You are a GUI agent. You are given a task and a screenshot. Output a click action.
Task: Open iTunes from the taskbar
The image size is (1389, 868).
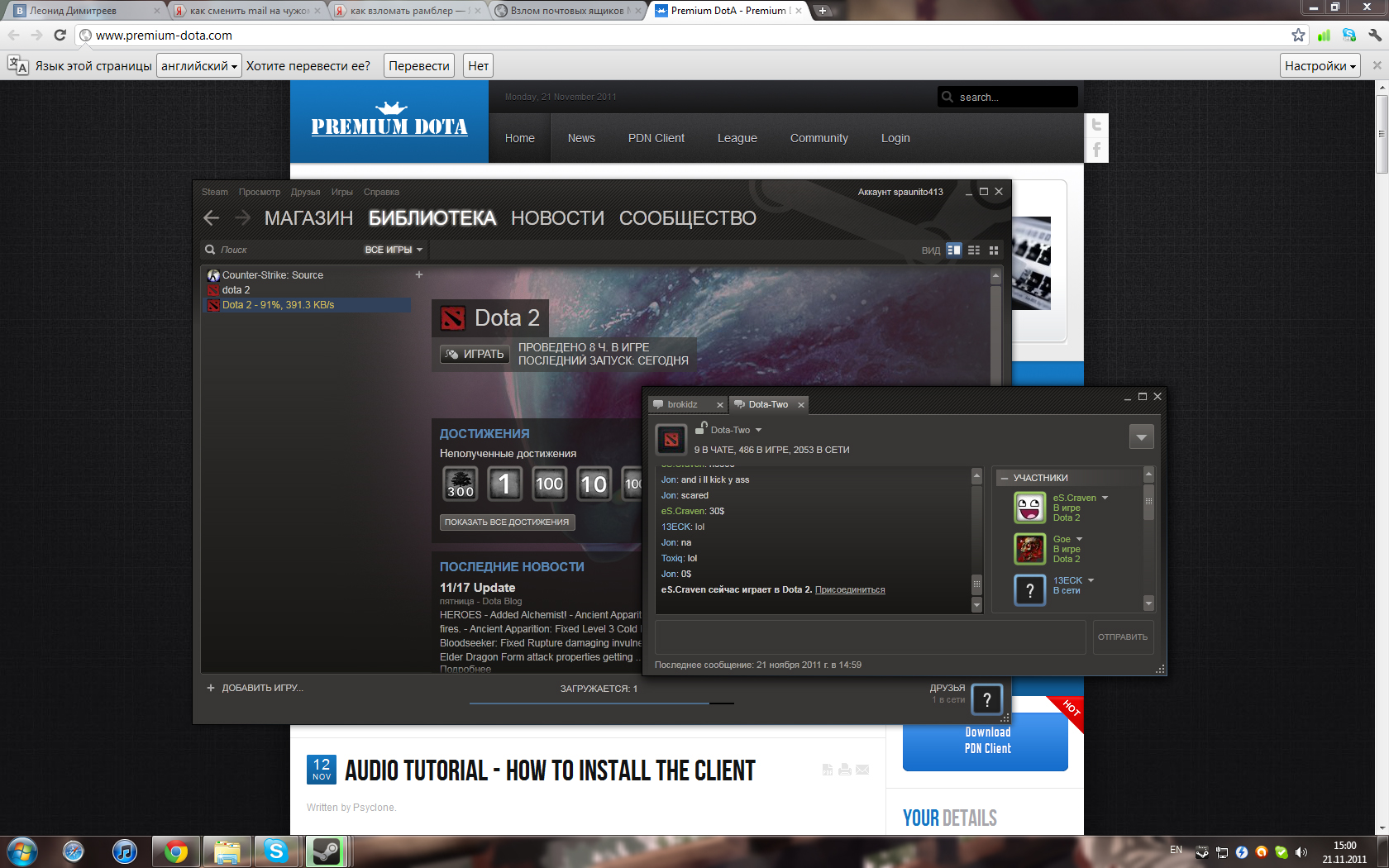coord(125,851)
